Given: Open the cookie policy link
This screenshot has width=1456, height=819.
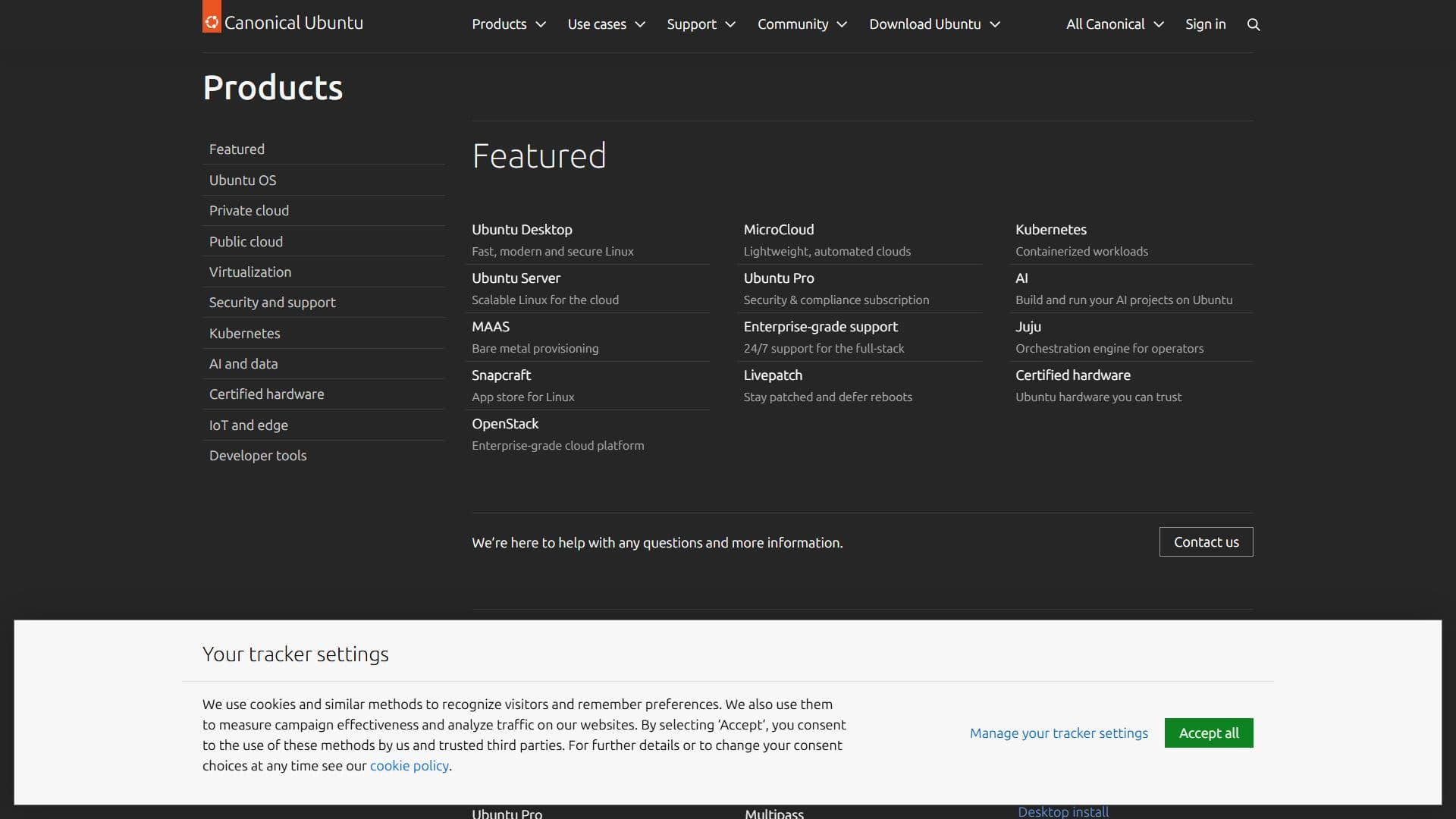Looking at the screenshot, I should click(x=409, y=766).
